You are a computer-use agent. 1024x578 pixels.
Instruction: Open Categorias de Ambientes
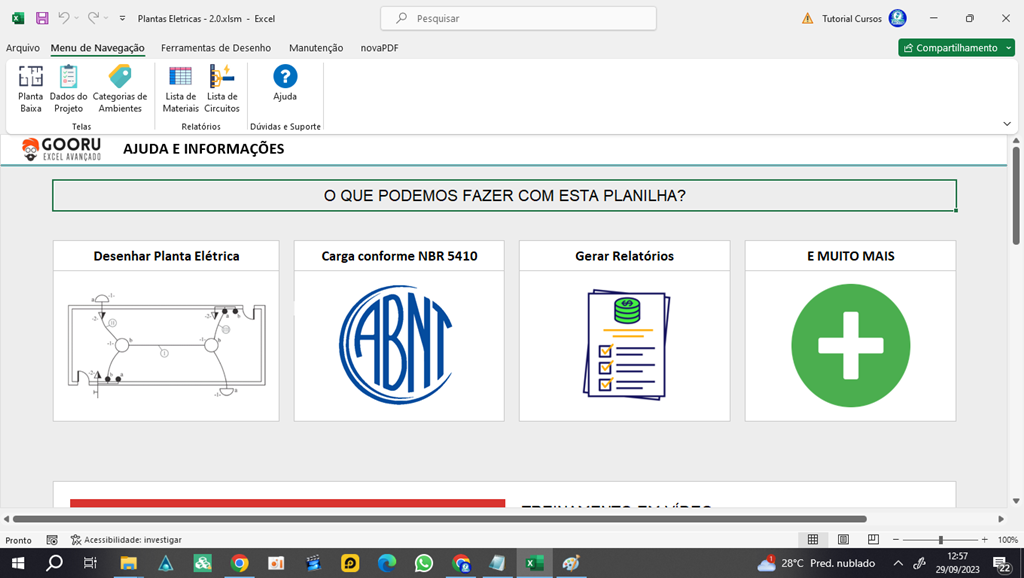click(120, 89)
